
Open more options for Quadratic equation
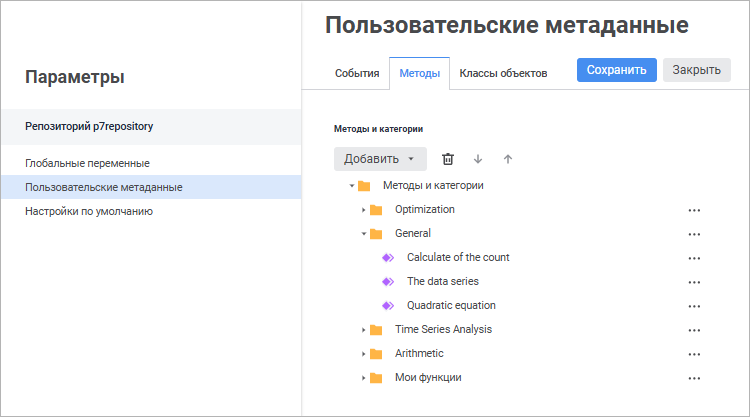(x=694, y=306)
